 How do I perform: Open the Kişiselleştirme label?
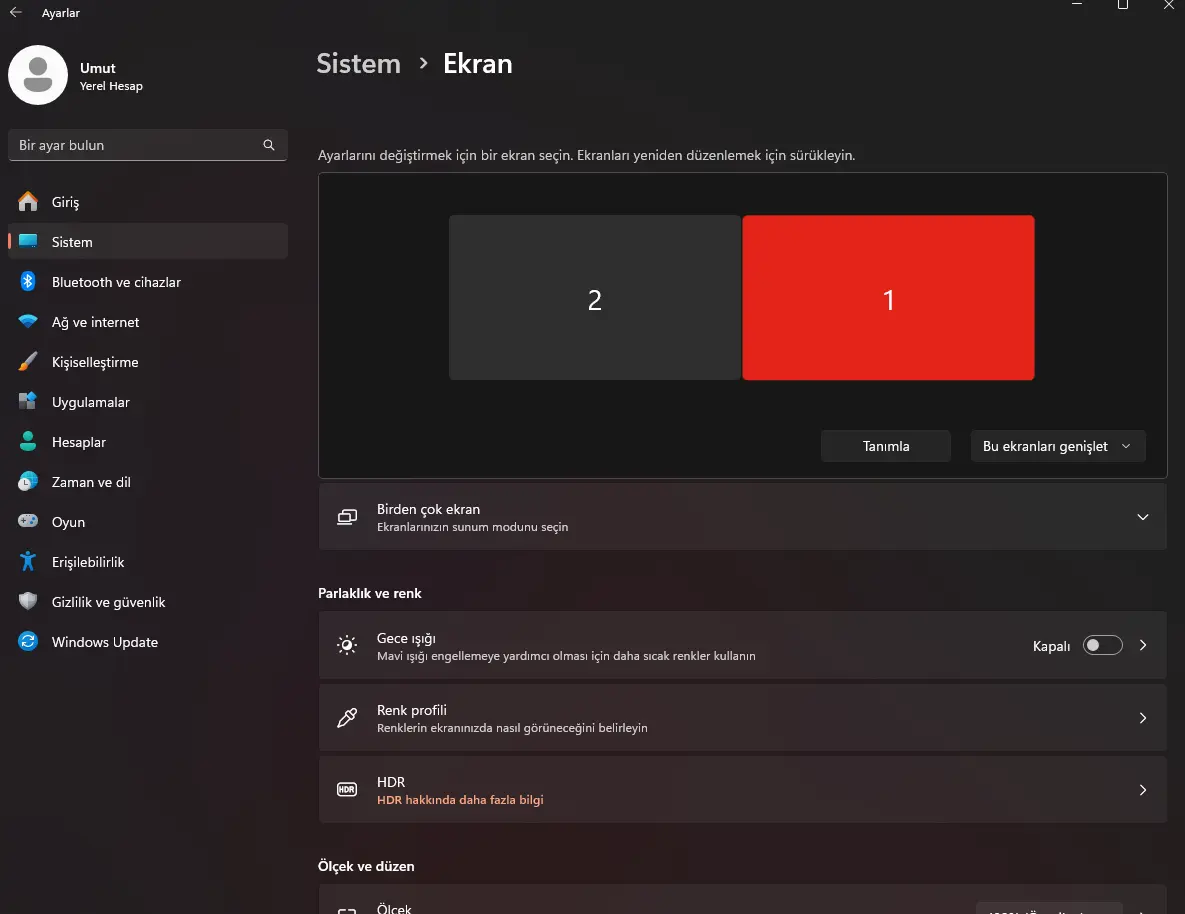[95, 362]
